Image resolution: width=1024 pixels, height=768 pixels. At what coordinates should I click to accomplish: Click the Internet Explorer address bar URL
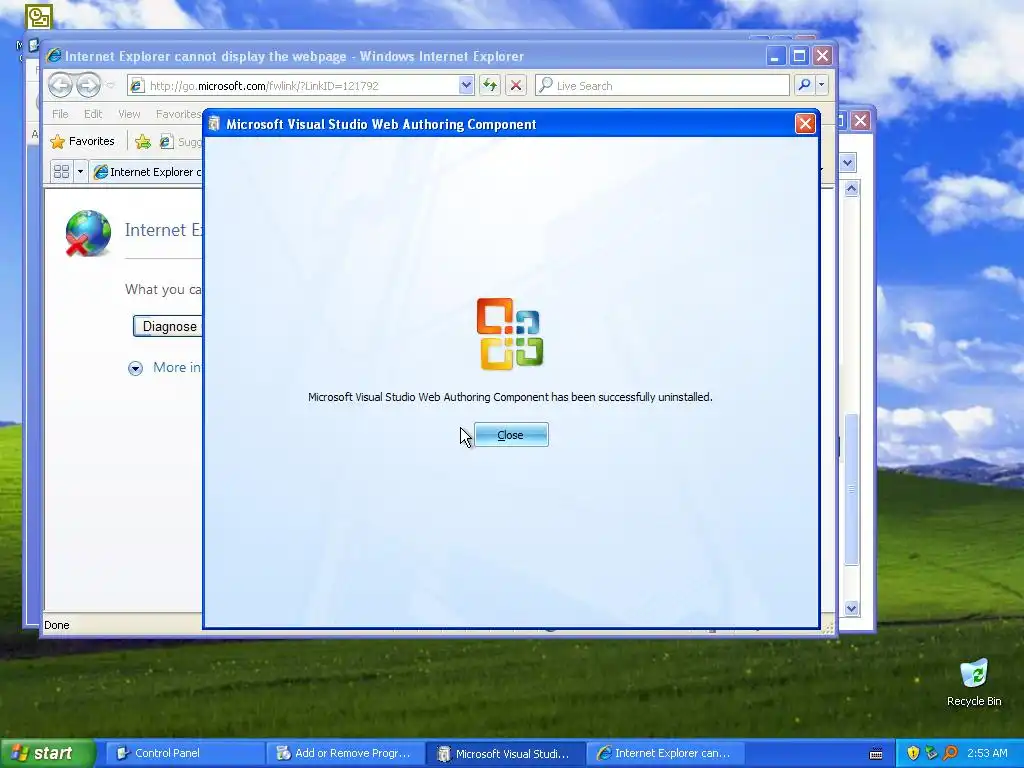click(264, 86)
